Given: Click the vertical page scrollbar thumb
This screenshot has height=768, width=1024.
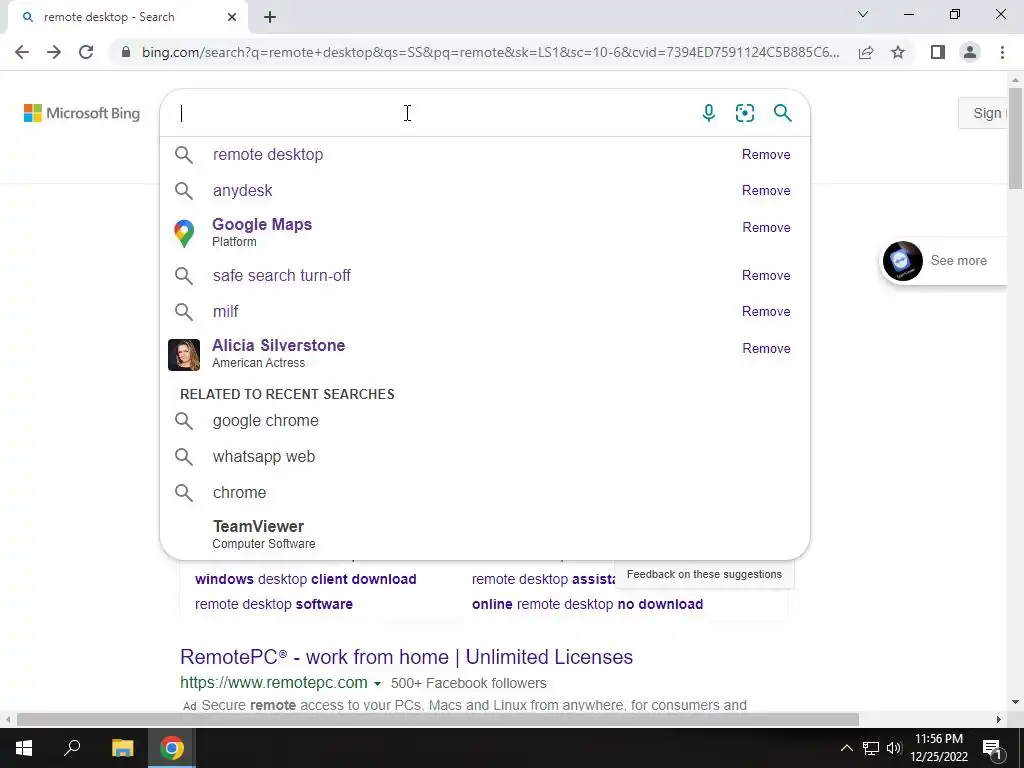Looking at the screenshot, I should point(1015,137).
